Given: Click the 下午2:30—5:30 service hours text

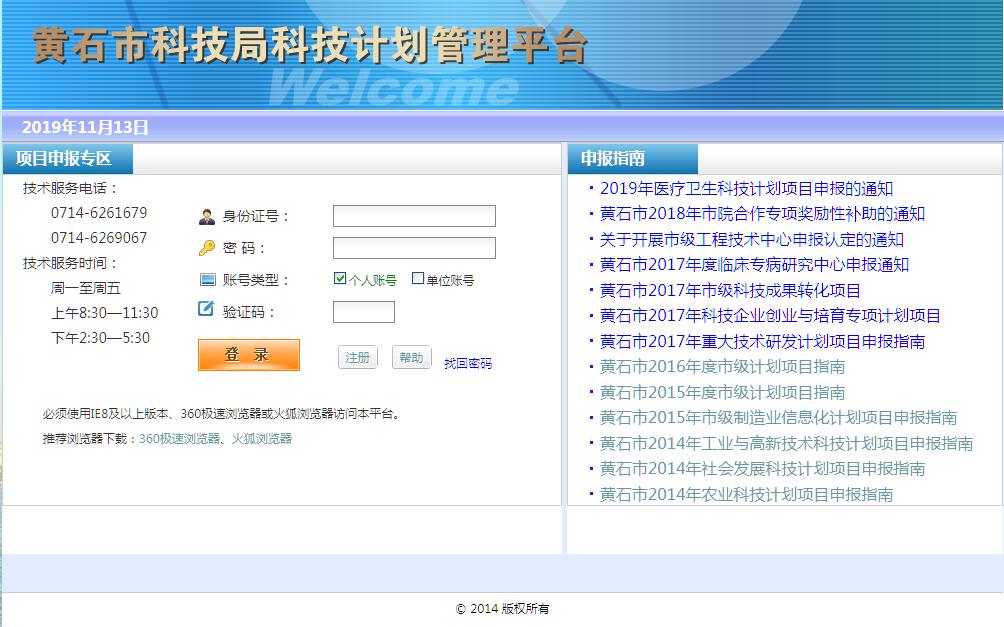Looking at the screenshot, I should (x=101, y=338).
